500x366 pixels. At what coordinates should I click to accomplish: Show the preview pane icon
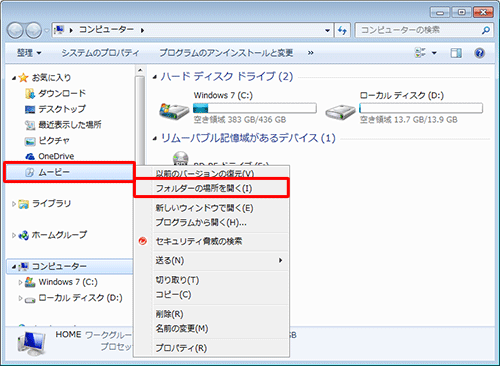[456, 53]
